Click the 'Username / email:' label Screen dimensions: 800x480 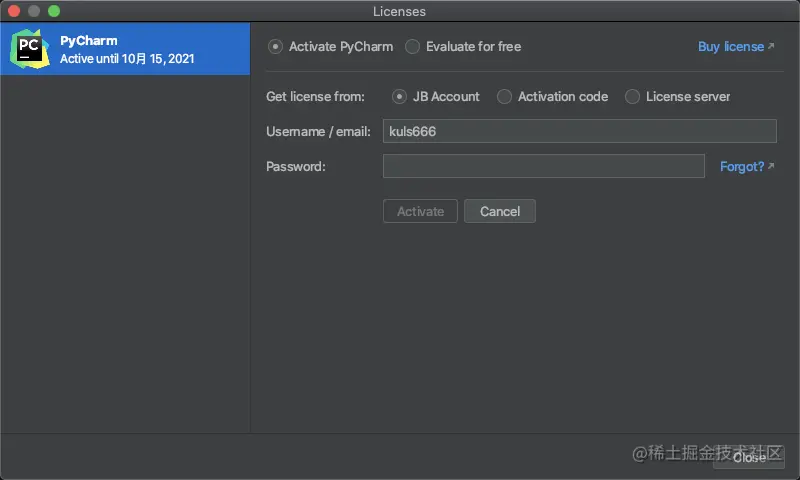pos(318,132)
